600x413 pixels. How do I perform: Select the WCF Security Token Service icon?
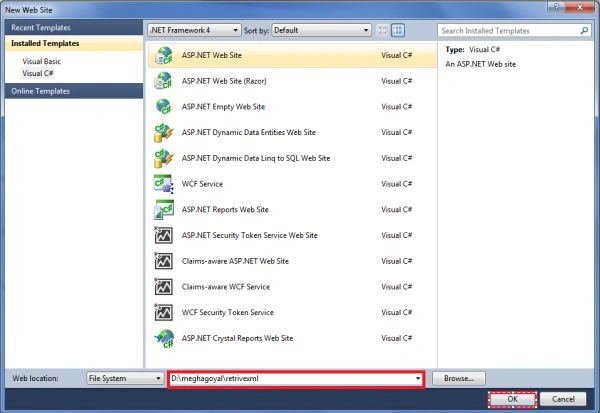click(x=164, y=312)
